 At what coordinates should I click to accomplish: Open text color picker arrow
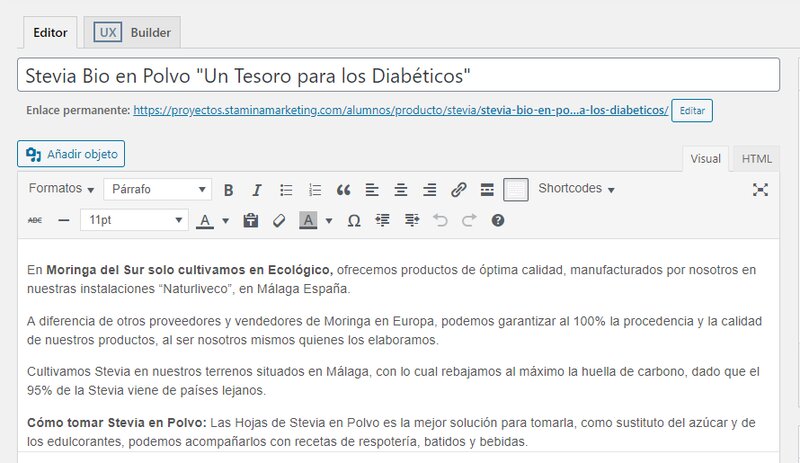[x=226, y=221]
